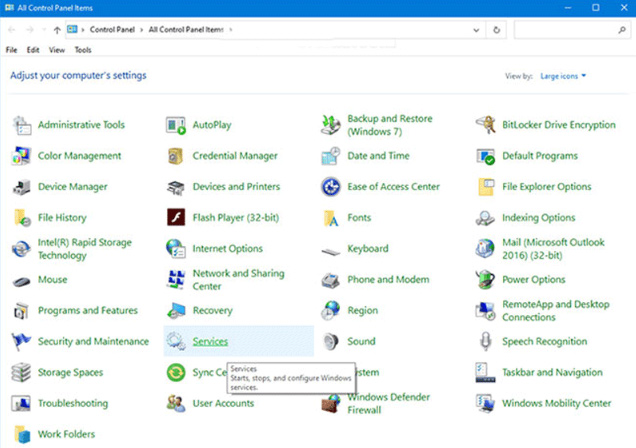This screenshot has width=636, height=448.
Task: Click RemoteApp and Desktop Connections link
Action: pyautogui.click(x=556, y=311)
